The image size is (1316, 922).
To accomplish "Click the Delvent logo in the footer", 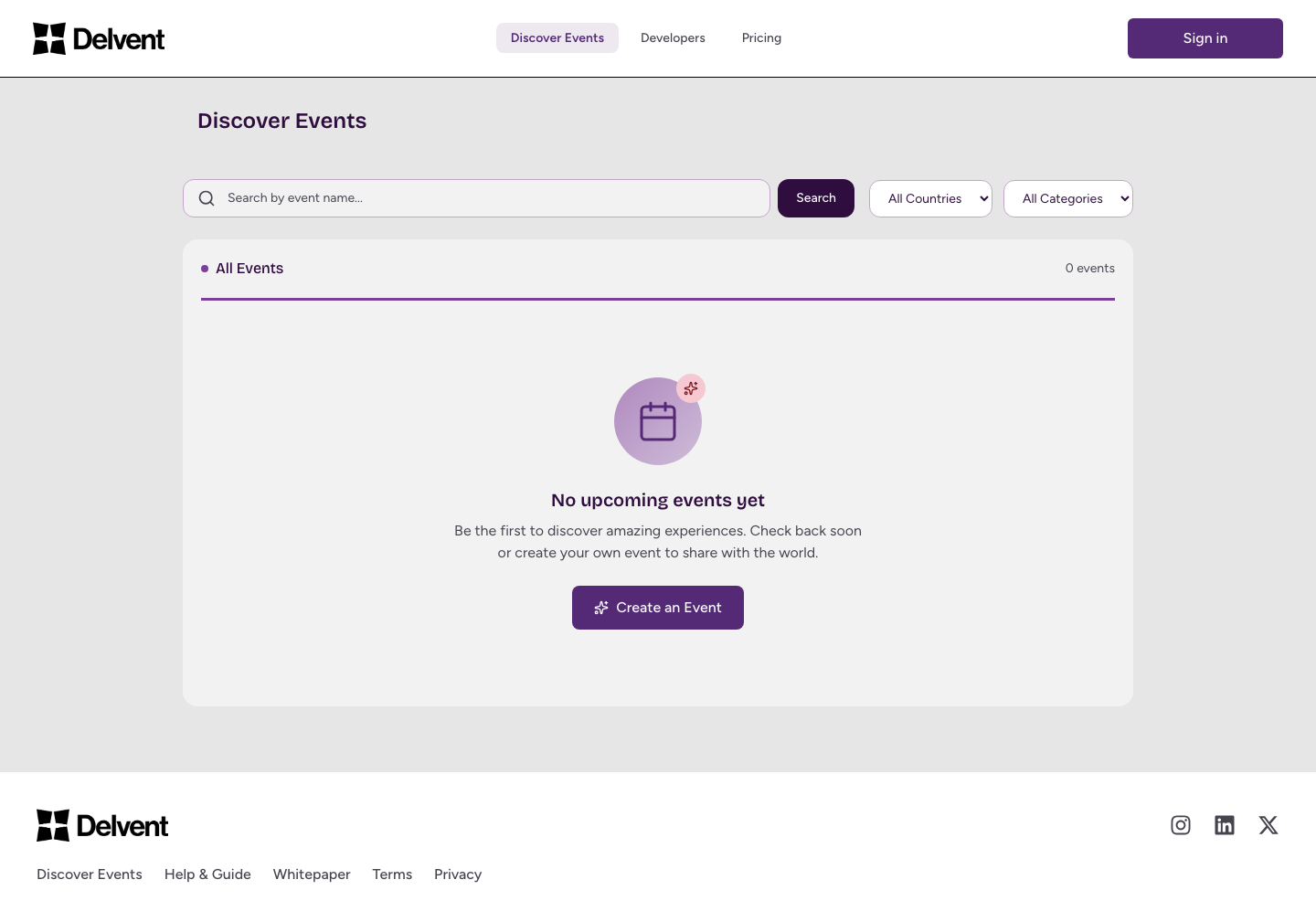I will (102, 825).
